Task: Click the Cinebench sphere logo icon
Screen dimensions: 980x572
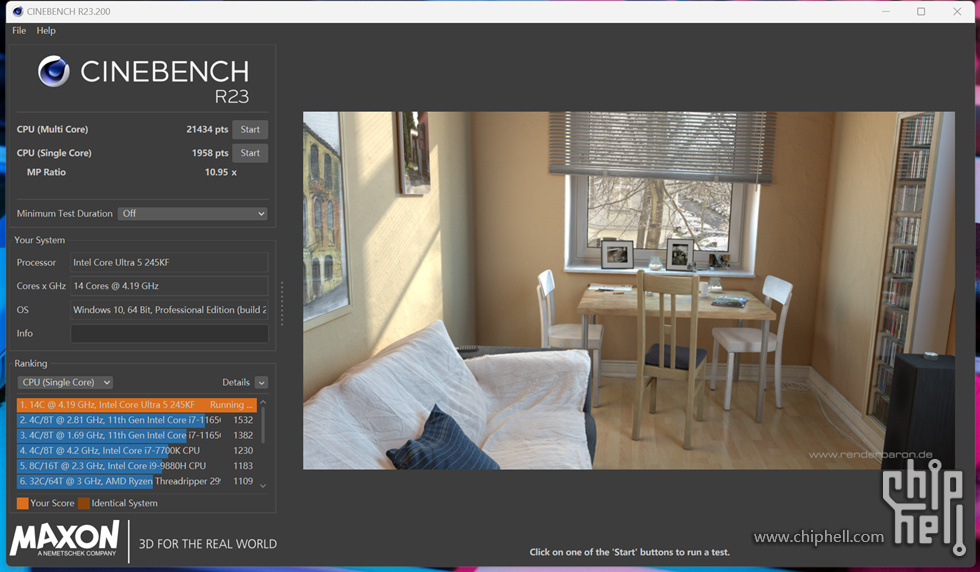Action: pos(54,71)
